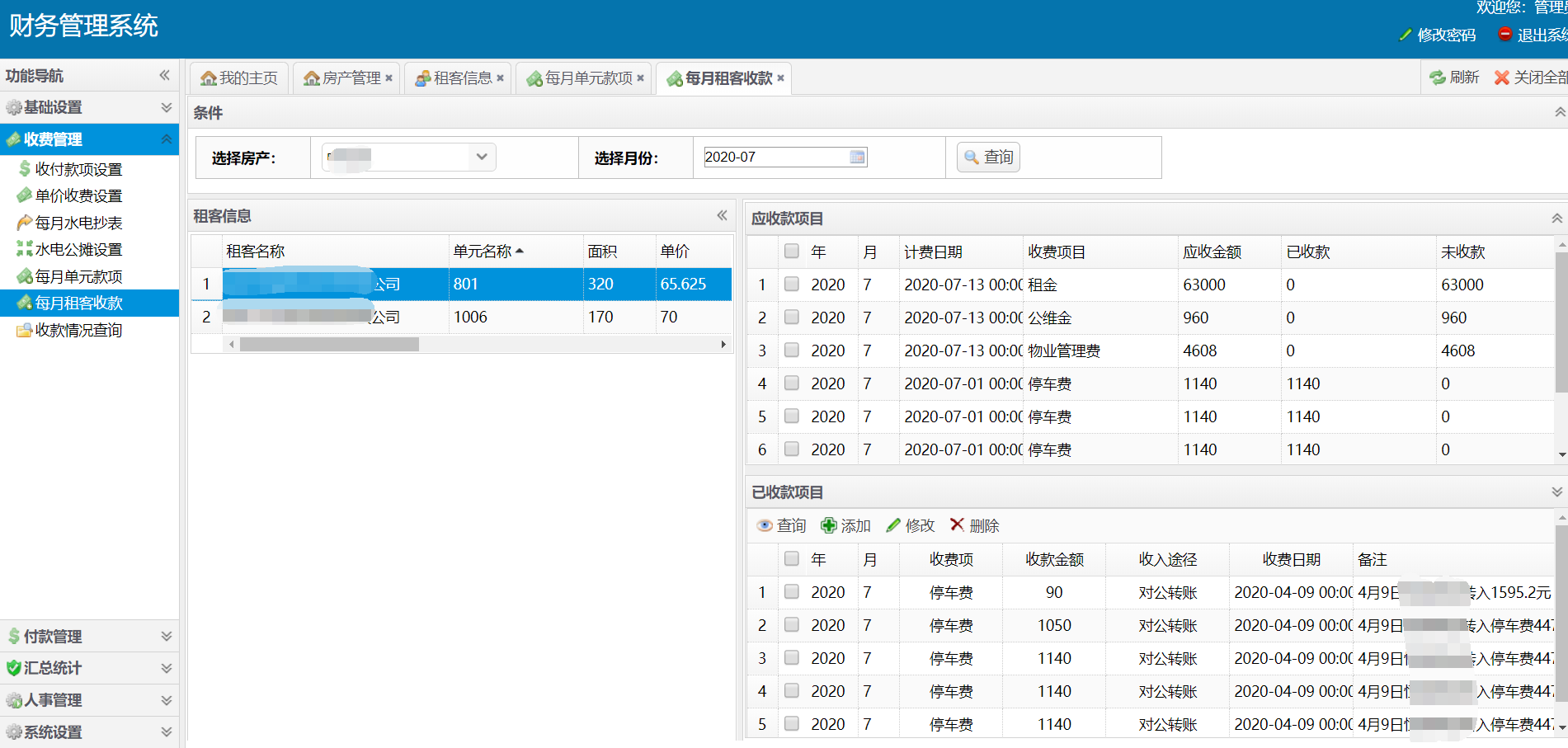Check row 4 停车费 checkbox in 应收款项目
1568x748 pixels.
pyautogui.click(x=792, y=383)
